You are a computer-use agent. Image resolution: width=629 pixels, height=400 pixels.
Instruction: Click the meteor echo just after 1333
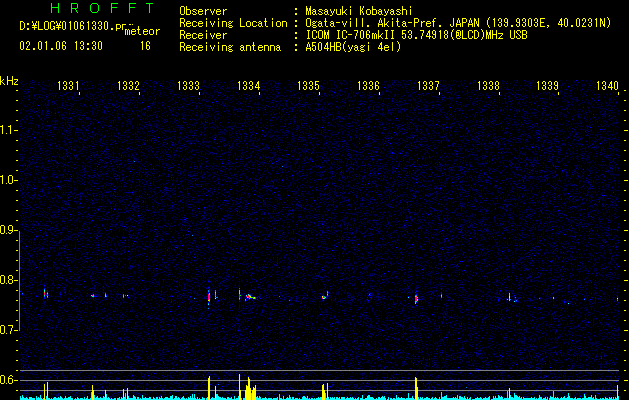point(209,297)
